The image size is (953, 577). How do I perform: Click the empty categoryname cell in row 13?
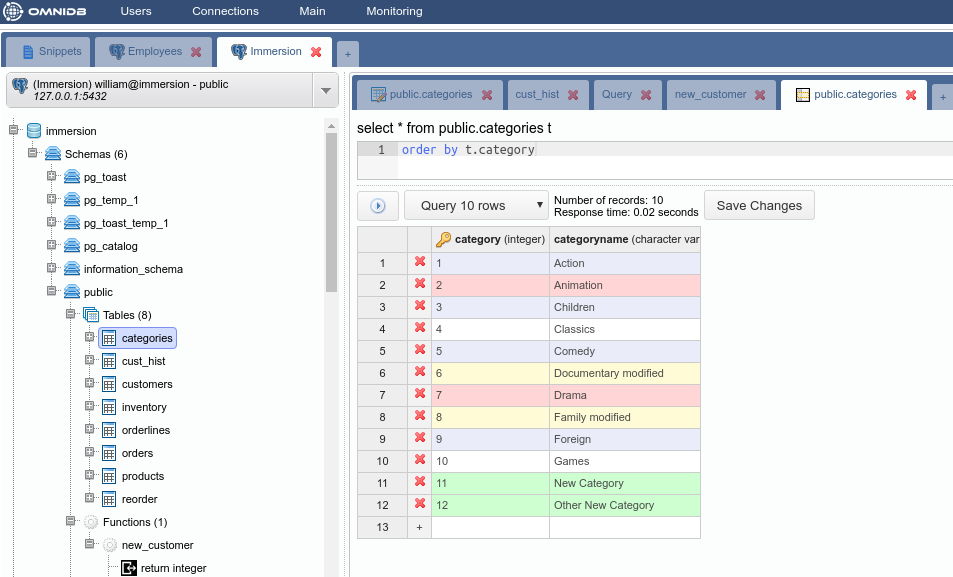(625, 527)
